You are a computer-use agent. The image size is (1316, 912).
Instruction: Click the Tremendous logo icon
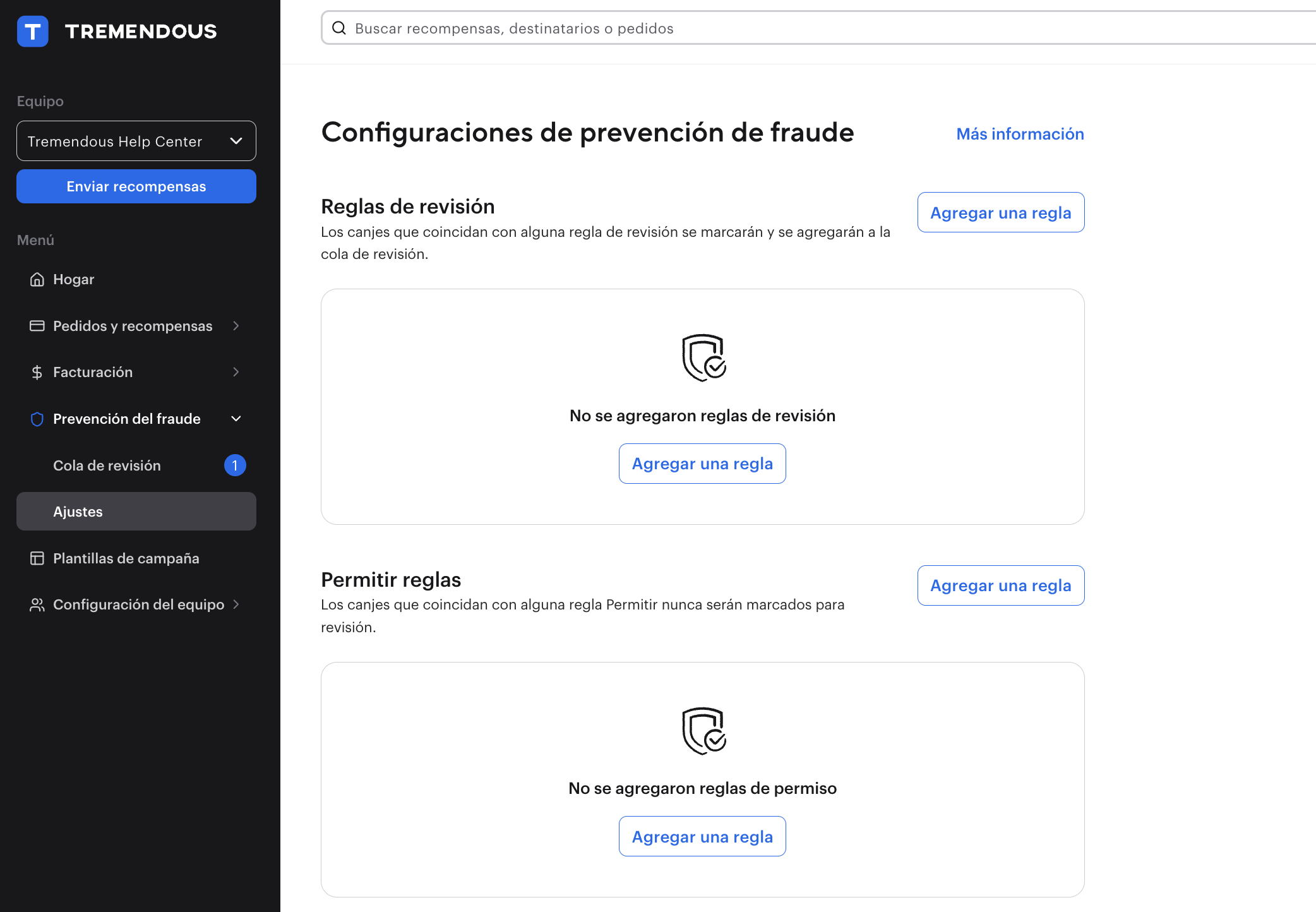33,31
